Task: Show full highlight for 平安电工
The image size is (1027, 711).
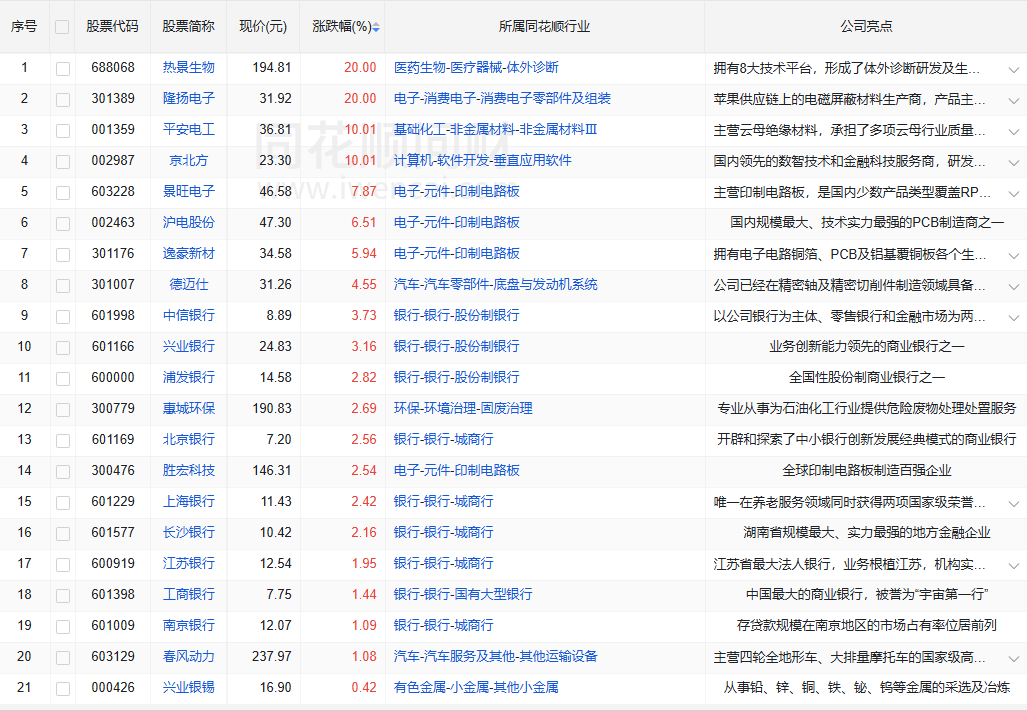Action: [x=1013, y=132]
